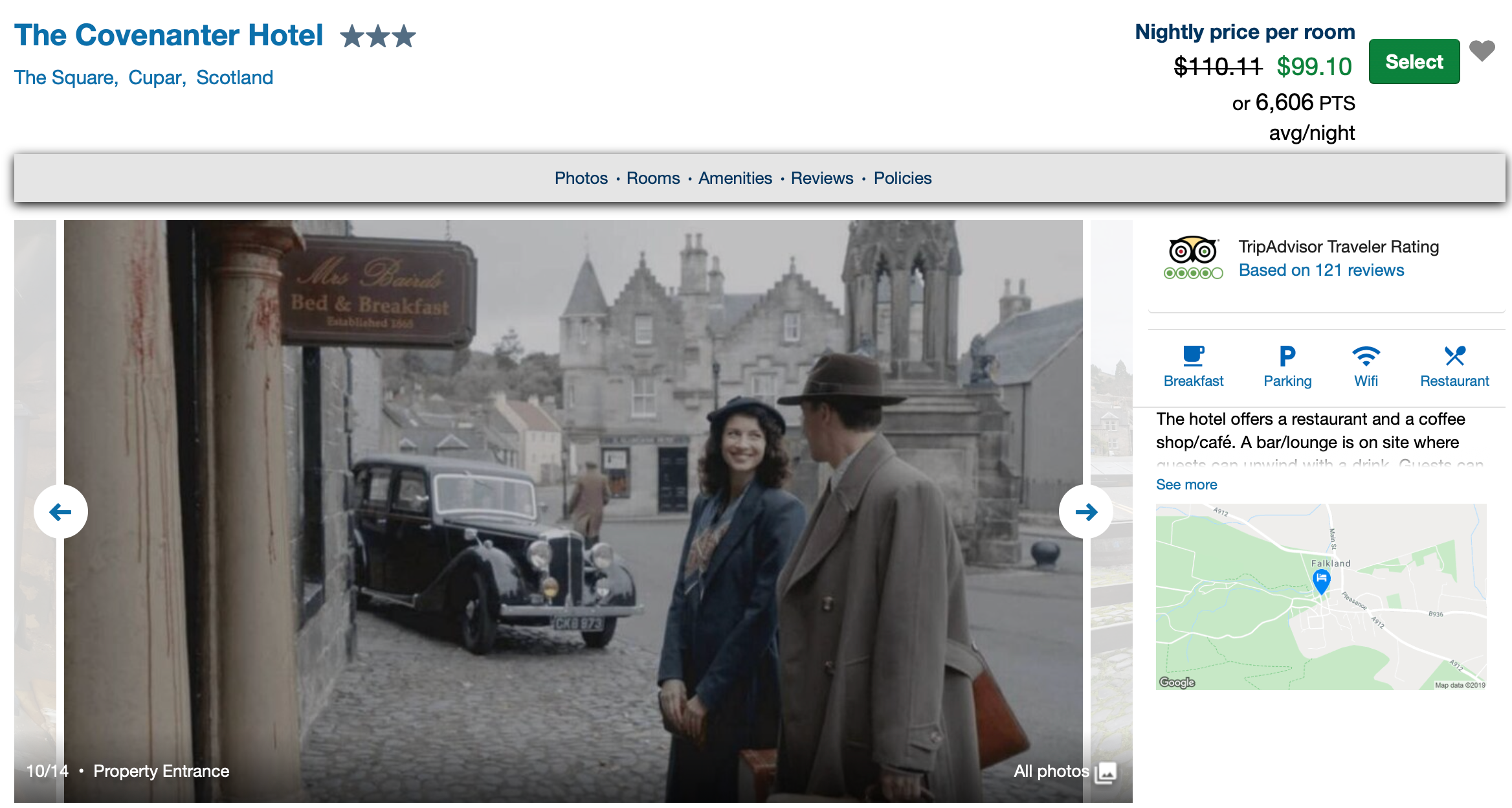Viewport: 1512px width, 808px height.
Task: Click the struck-through $110.11 price
Action: tap(1217, 67)
